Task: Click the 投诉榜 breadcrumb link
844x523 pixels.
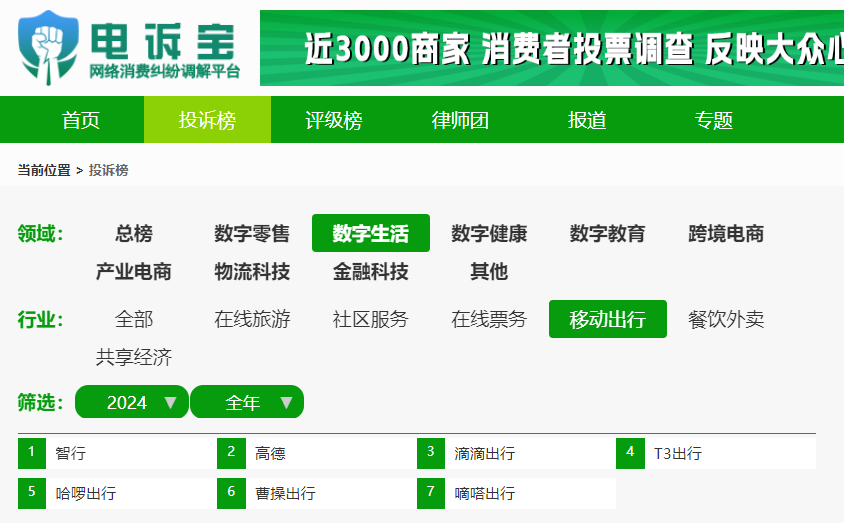Action: point(108,170)
